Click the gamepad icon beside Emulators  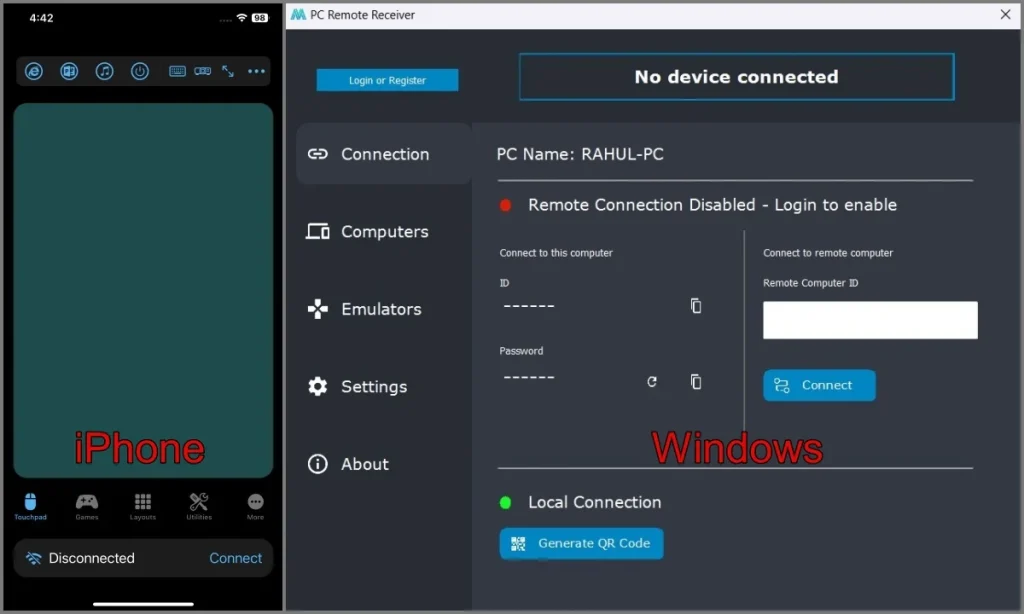click(x=318, y=309)
